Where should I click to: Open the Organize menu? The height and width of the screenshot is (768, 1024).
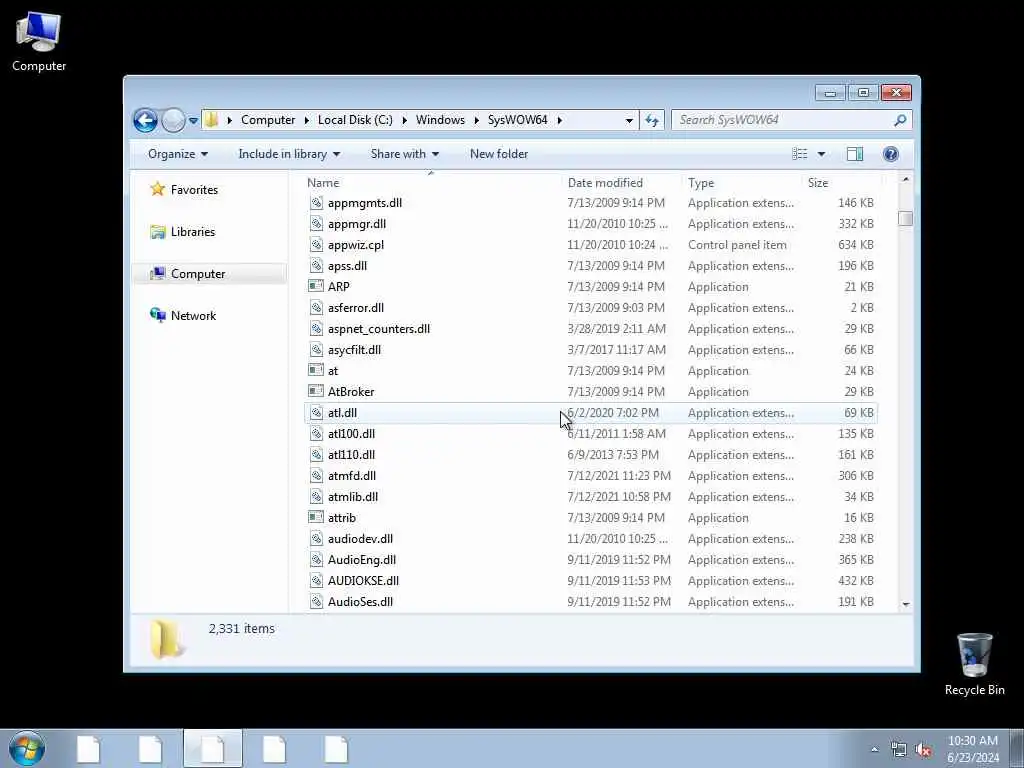(178, 154)
